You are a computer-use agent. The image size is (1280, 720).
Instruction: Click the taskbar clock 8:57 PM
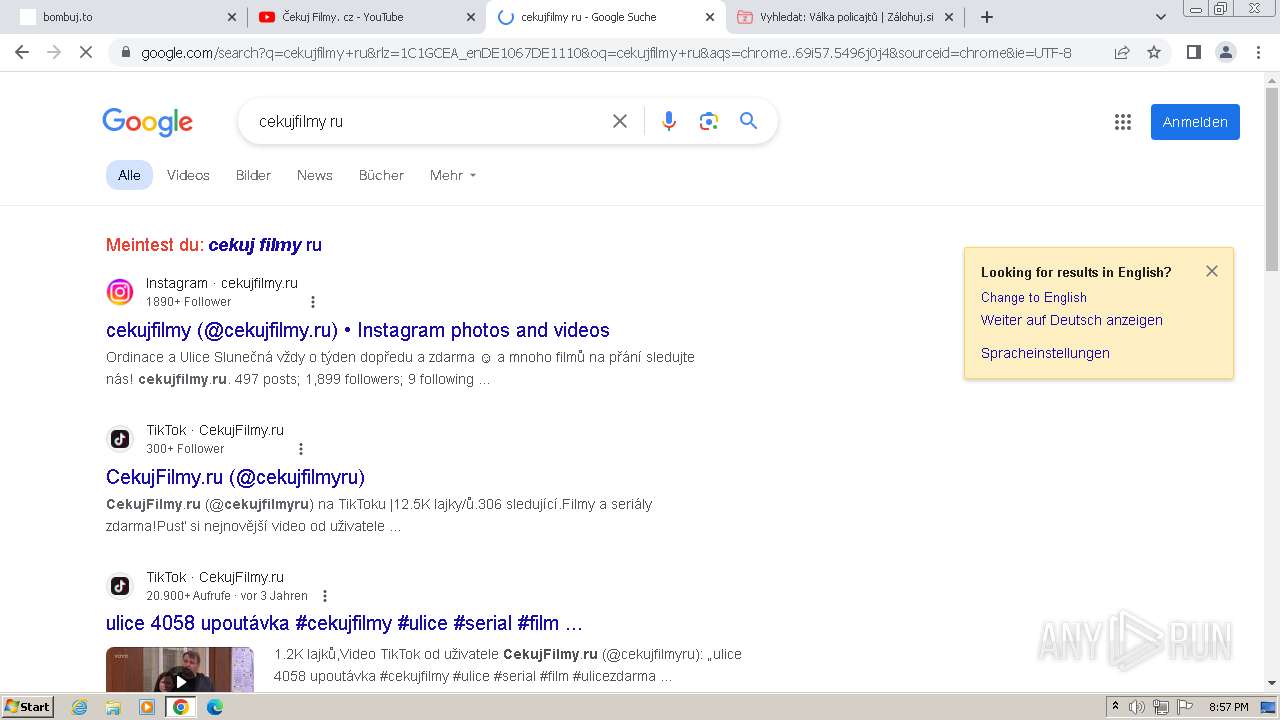tap(1229, 707)
